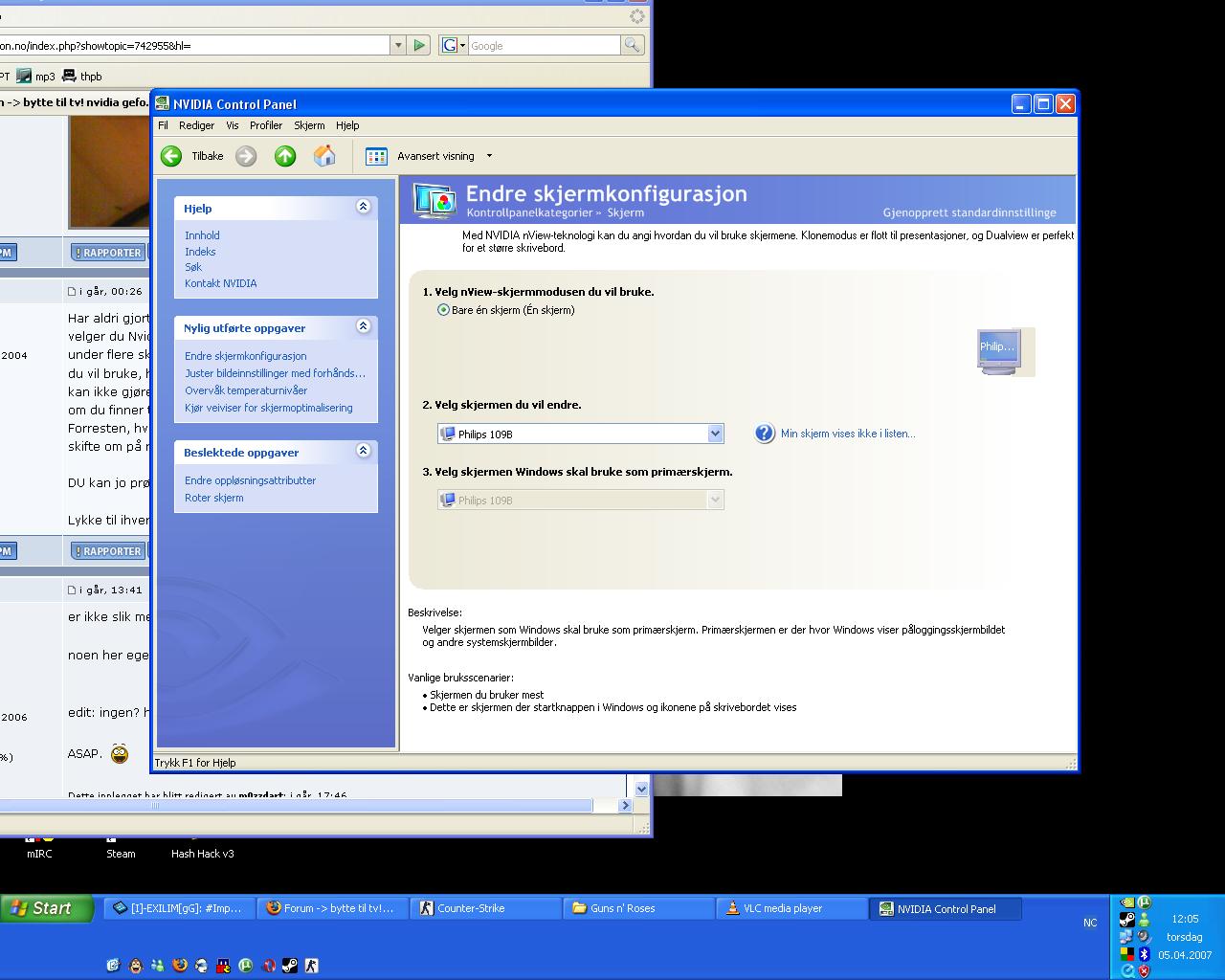Open Innhold help link

(x=202, y=235)
